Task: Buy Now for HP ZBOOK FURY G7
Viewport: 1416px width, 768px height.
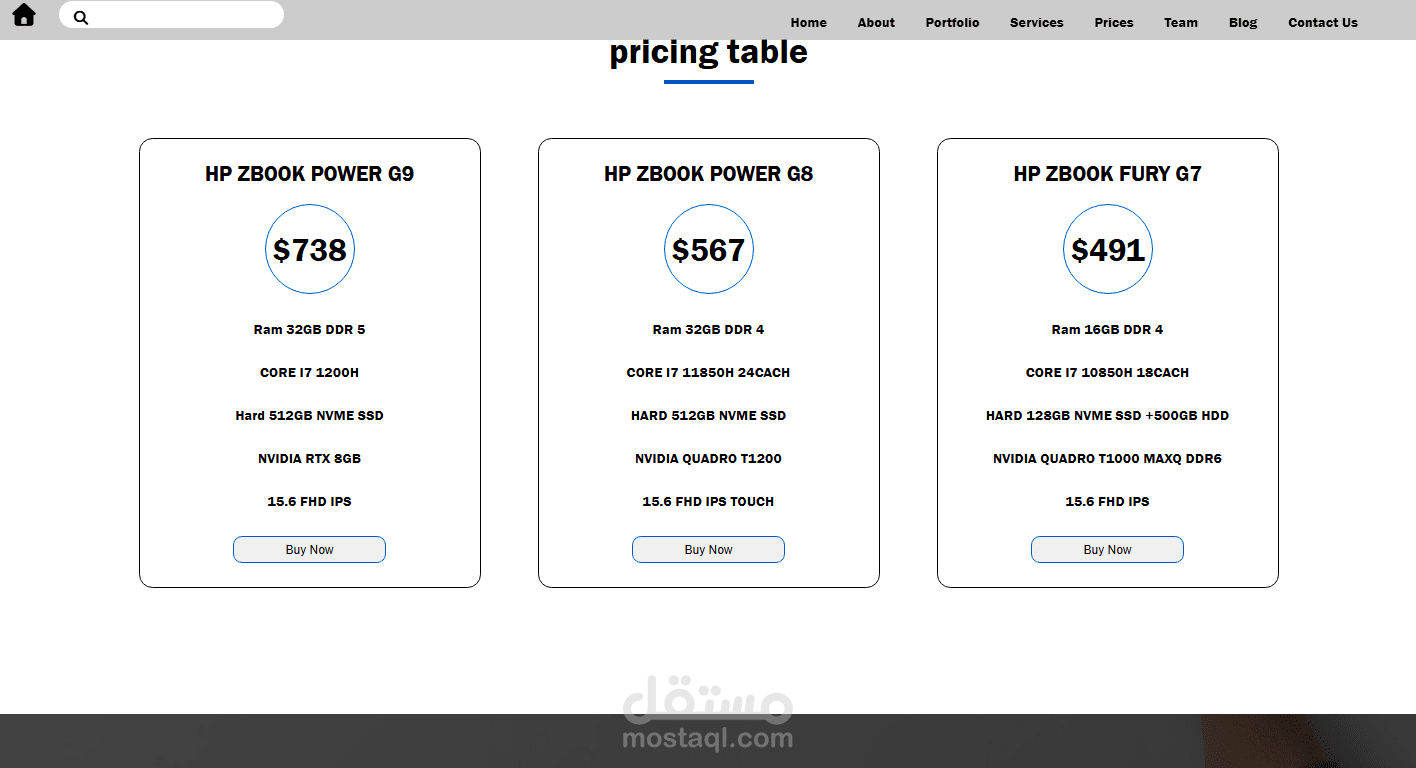Action: click(1107, 550)
